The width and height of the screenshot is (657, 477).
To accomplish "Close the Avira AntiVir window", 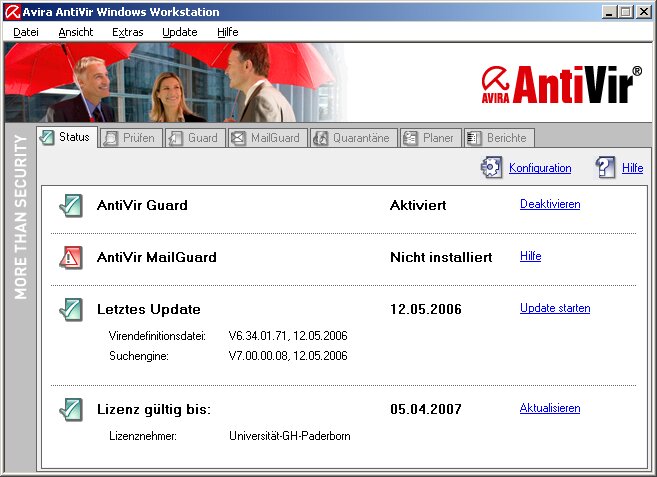I will click(644, 12).
